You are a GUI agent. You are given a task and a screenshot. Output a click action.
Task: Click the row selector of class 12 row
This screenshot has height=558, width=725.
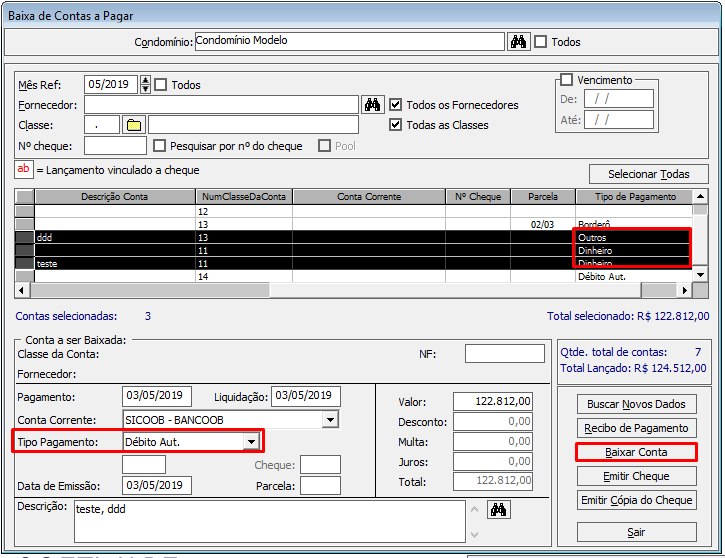pos(25,212)
